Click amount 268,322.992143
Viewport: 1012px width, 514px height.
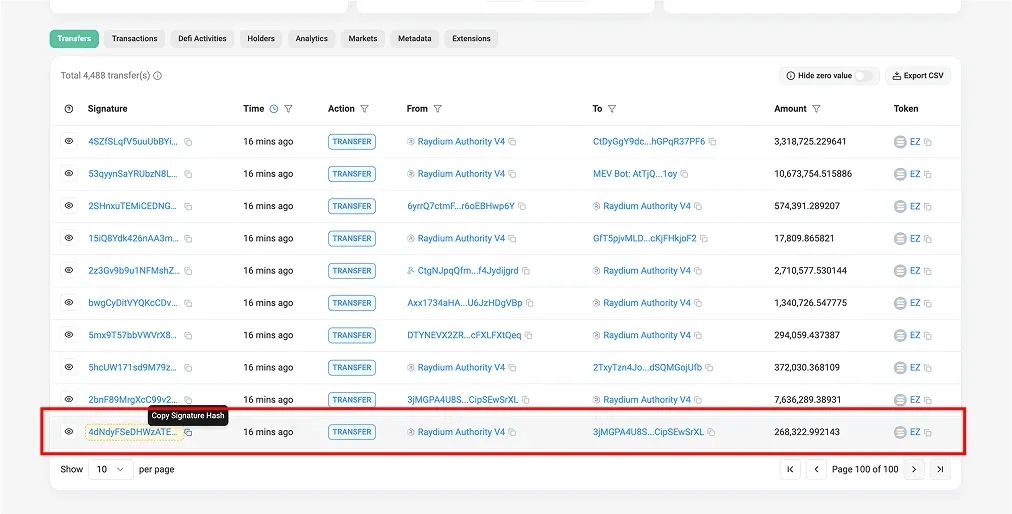point(807,432)
